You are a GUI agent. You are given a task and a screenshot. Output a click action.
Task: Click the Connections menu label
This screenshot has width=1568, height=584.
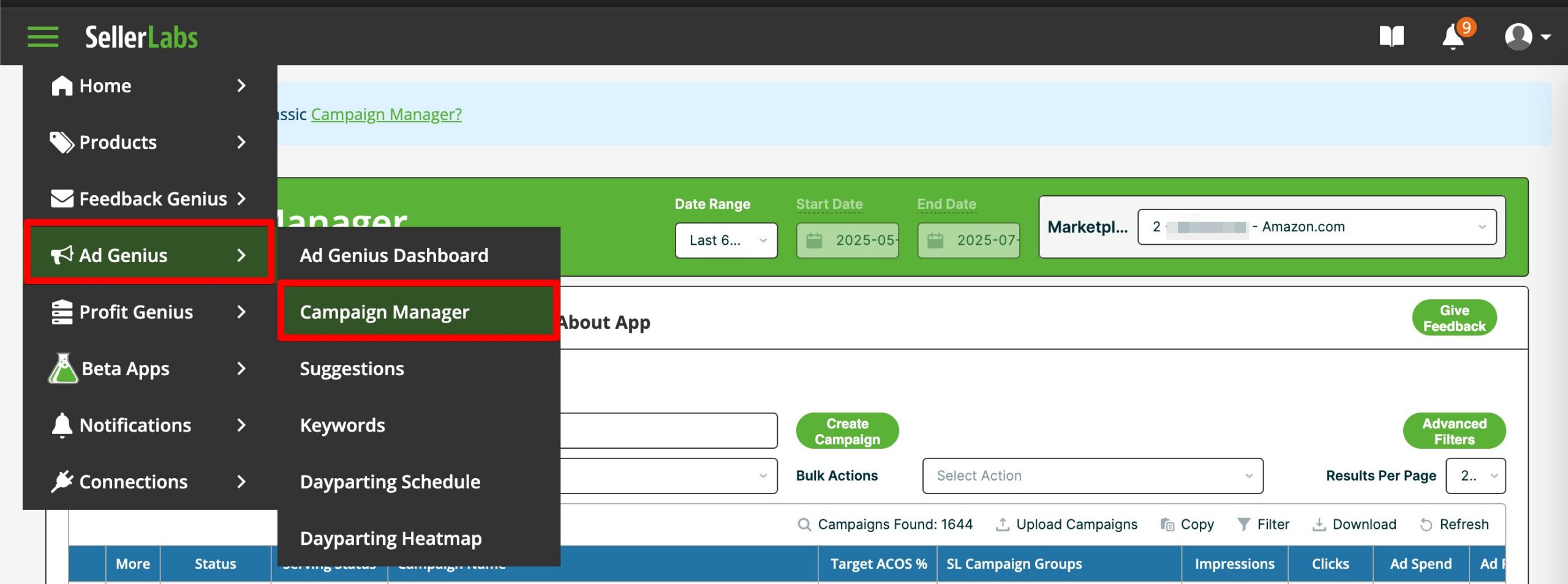(x=134, y=482)
